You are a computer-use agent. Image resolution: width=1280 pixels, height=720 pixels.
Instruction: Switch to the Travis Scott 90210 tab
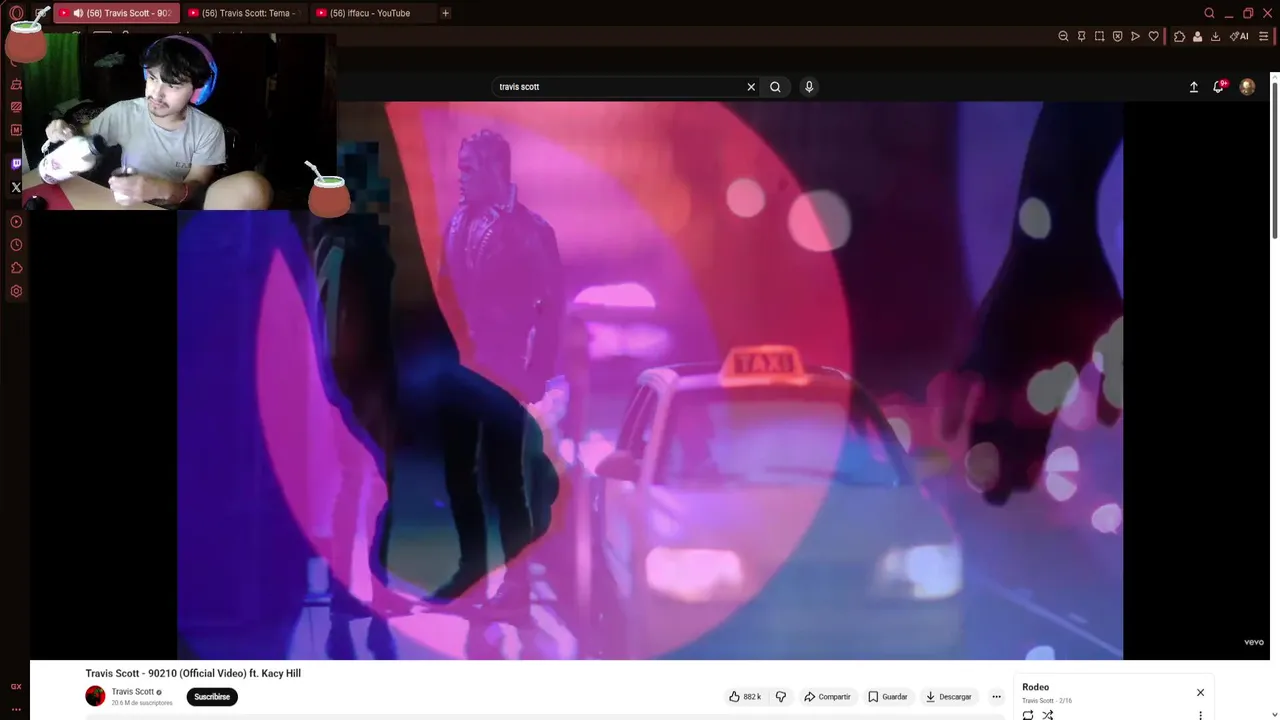tap(116, 13)
